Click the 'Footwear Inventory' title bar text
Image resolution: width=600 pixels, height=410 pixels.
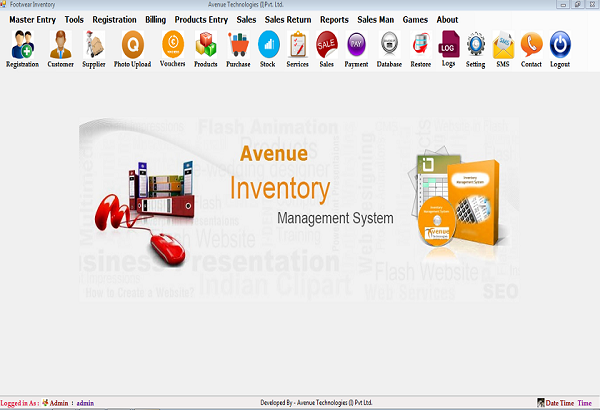(33, 5)
